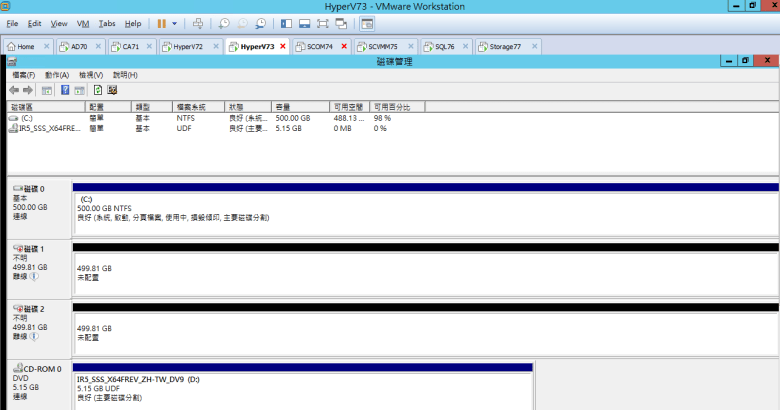Viewport: 780px width, 410px height.
Task: Click the back arrow in Disk Management toolbar
Action: point(14,90)
